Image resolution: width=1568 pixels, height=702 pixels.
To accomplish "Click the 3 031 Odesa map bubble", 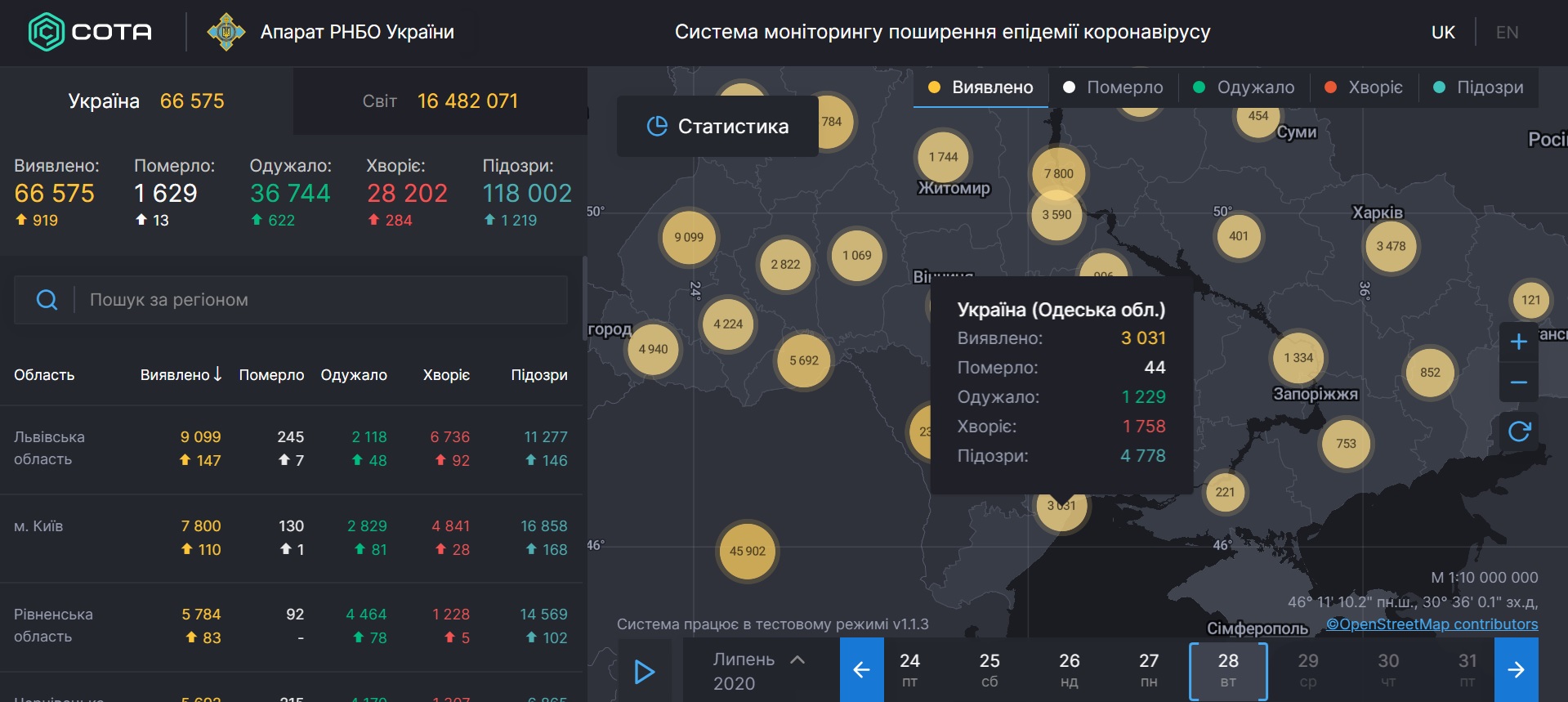I will tap(1061, 509).
